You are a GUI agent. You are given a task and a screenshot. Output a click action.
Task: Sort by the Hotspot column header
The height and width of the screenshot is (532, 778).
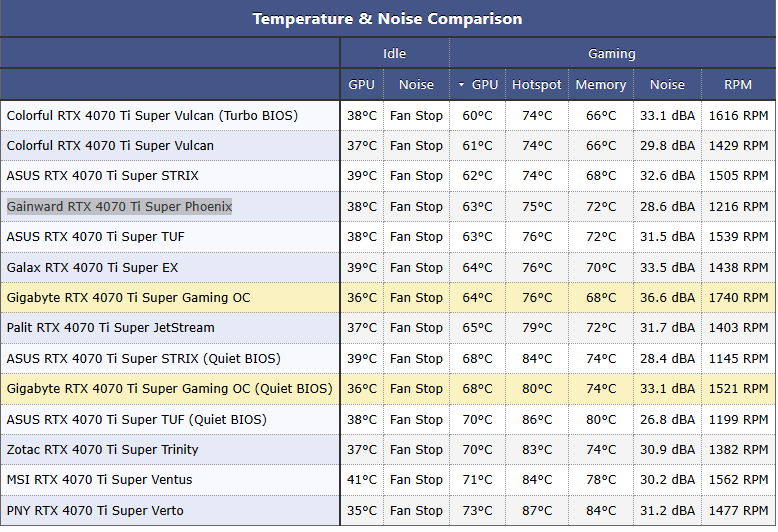(537, 85)
